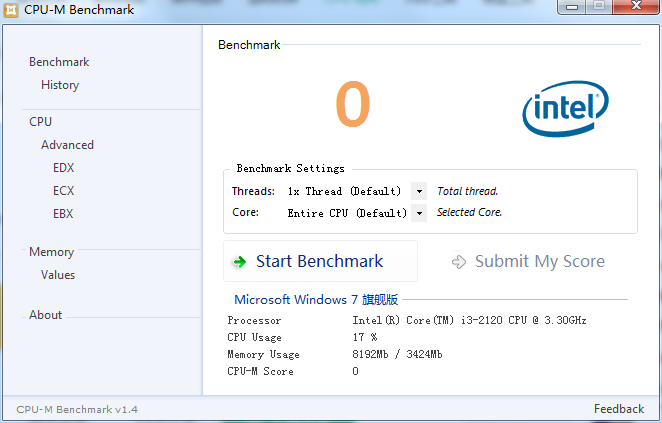
Task: Start Benchmark button
Action: pyautogui.click(x=320, y=261)
